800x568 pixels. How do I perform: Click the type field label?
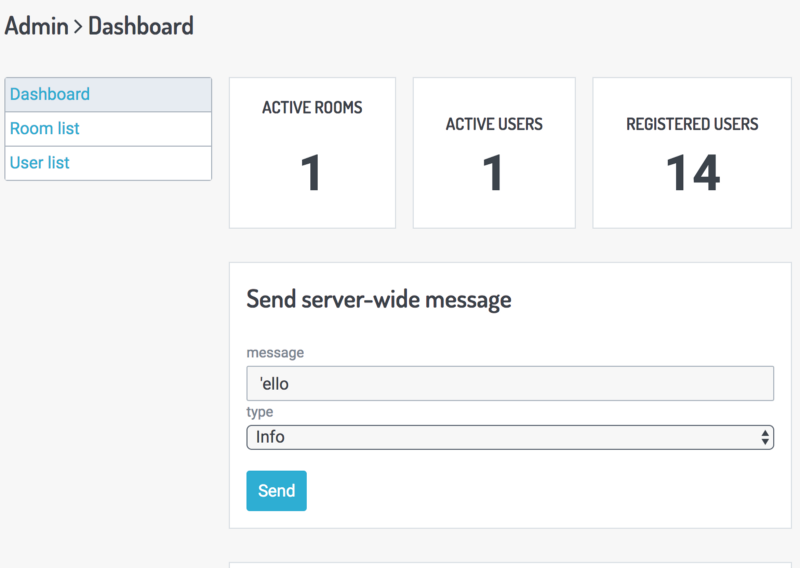(260, 412)
